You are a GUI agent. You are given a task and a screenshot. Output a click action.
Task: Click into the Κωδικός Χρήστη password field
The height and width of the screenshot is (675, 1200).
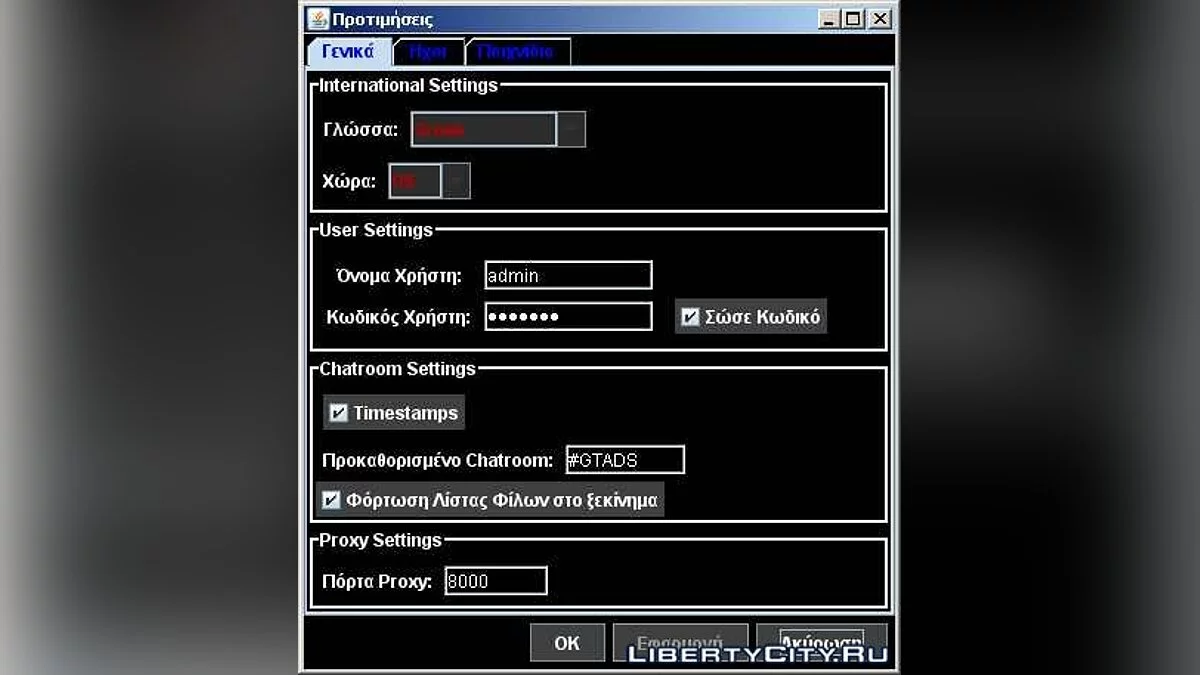(x=568, y=317)
